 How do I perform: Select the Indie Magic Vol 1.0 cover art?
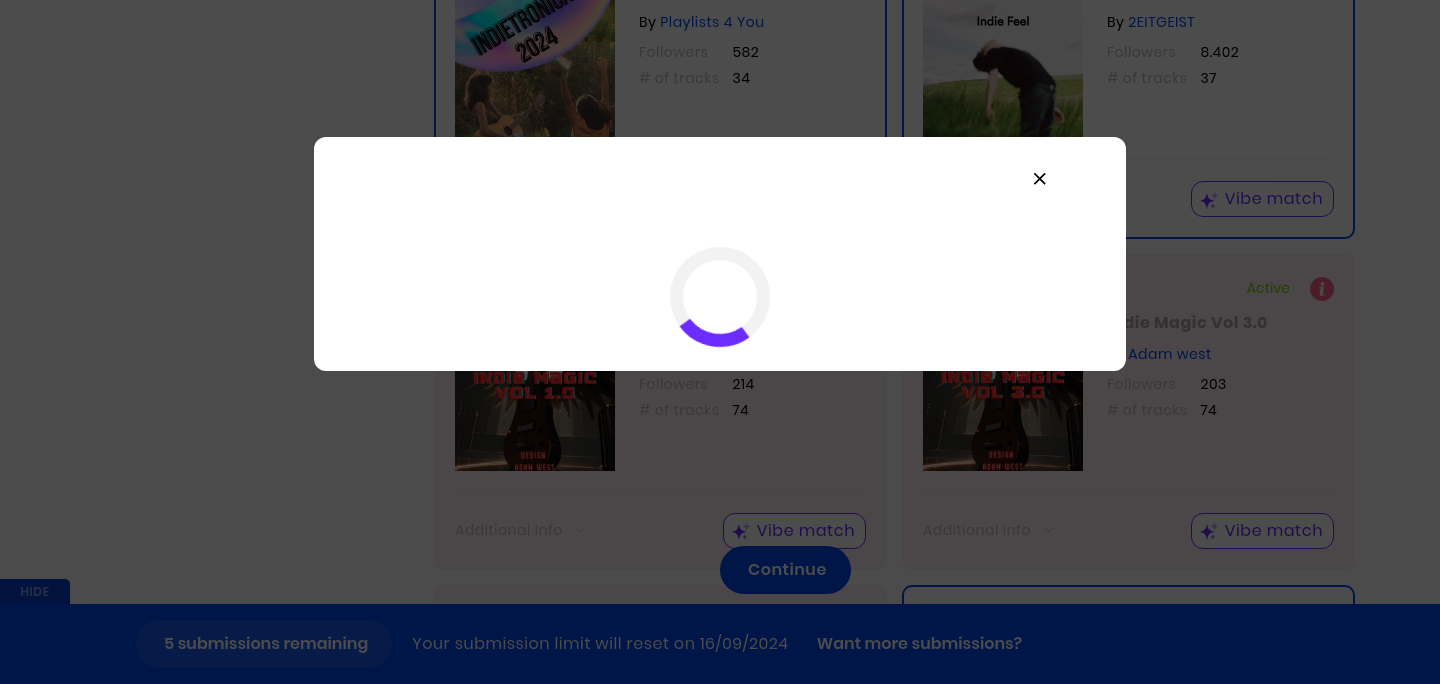pos(535,420)
